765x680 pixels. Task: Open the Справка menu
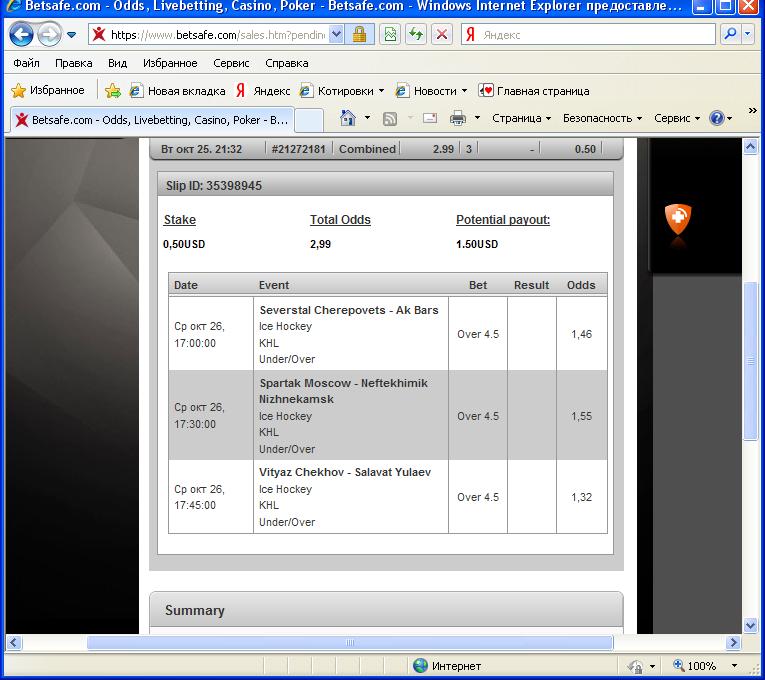click(x=286, y=63)
